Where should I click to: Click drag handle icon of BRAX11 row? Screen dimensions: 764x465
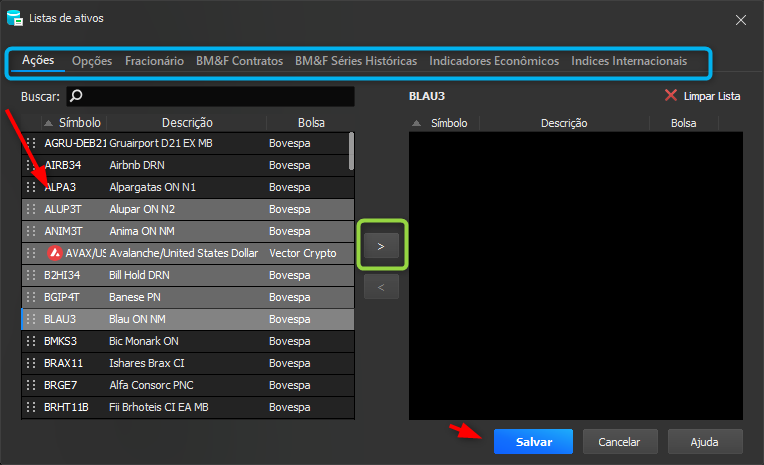31,363
